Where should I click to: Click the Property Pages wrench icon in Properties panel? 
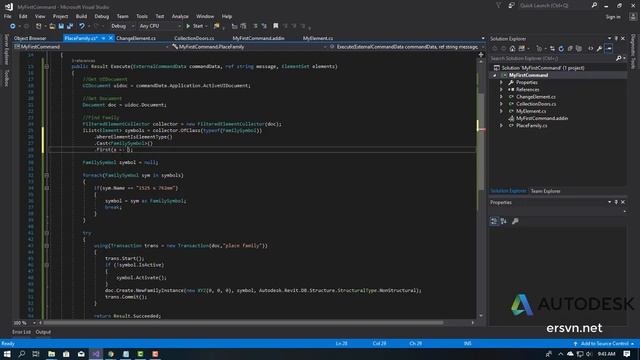click(515, 221)
